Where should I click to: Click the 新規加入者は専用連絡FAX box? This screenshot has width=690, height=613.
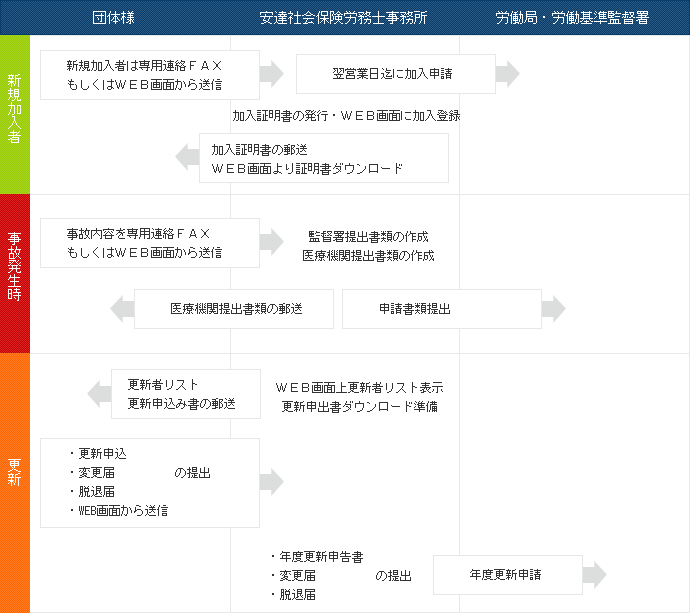coord(150,75)
